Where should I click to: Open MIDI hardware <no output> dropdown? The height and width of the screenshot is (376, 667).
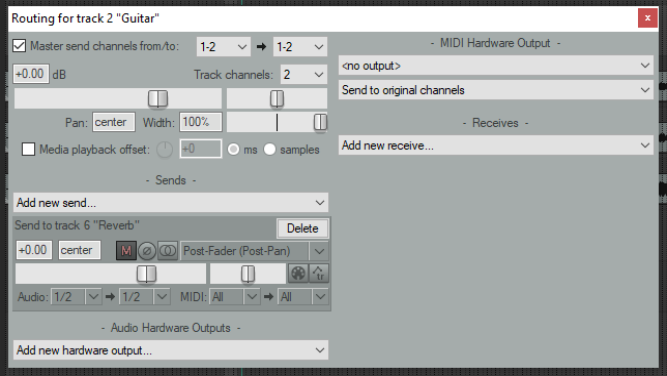point(496,66)
